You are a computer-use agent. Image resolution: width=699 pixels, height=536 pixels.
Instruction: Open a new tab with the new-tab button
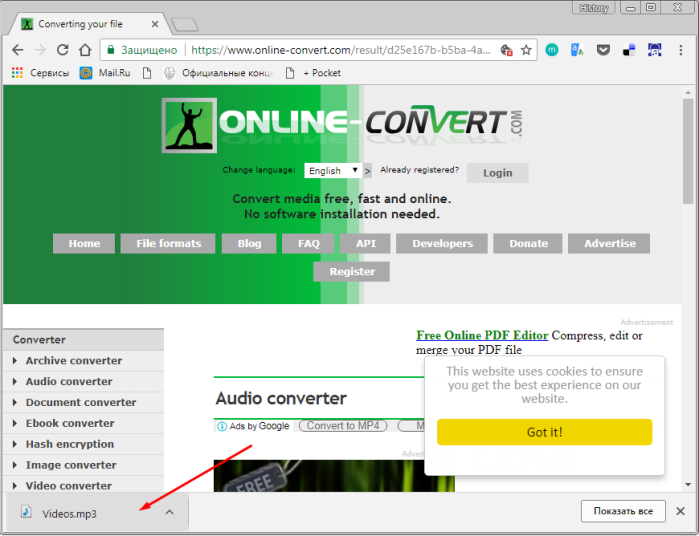[x=185, y=25]
